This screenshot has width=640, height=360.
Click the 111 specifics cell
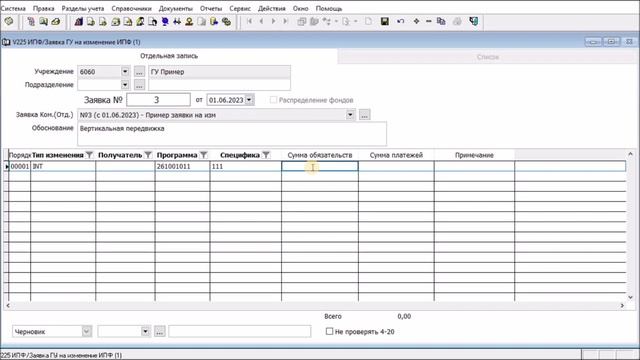pos(245,166)
